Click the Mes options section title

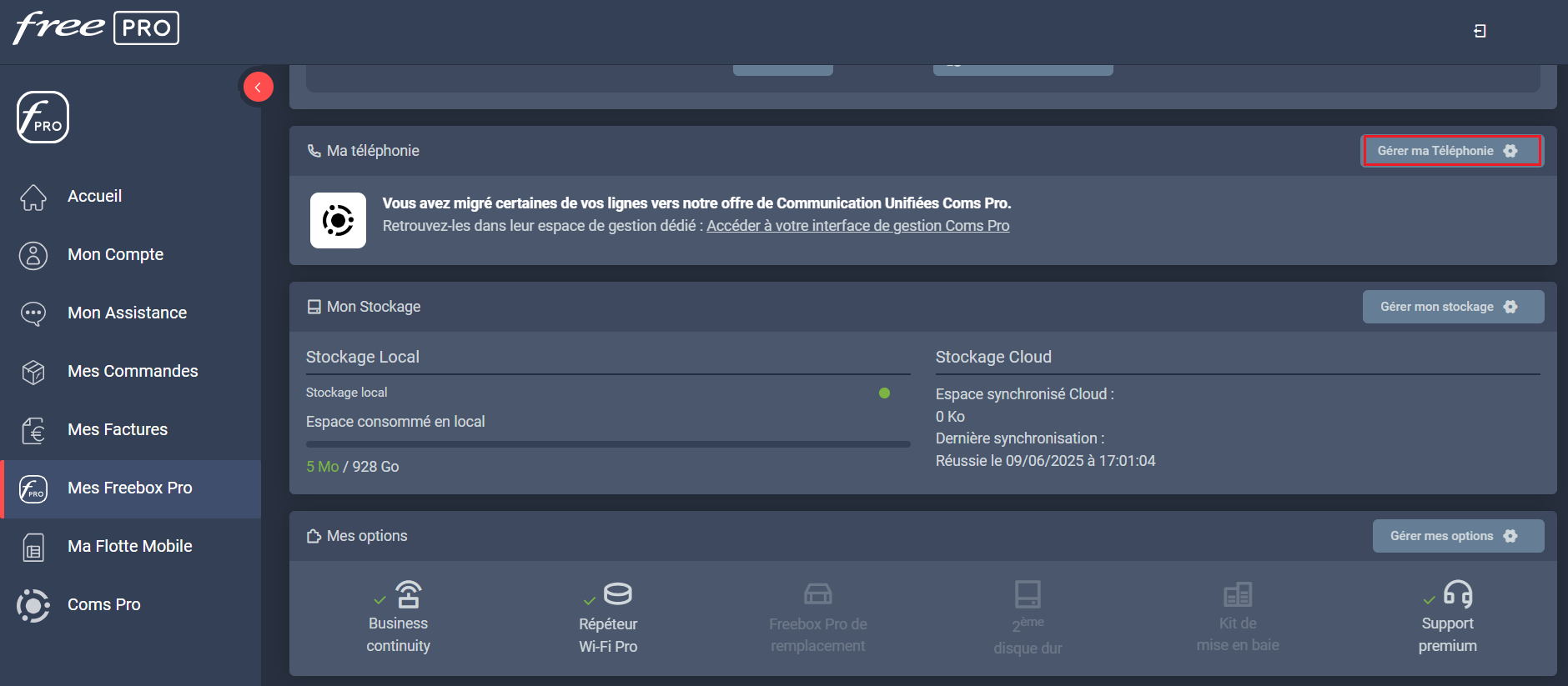tap(367, 536)
